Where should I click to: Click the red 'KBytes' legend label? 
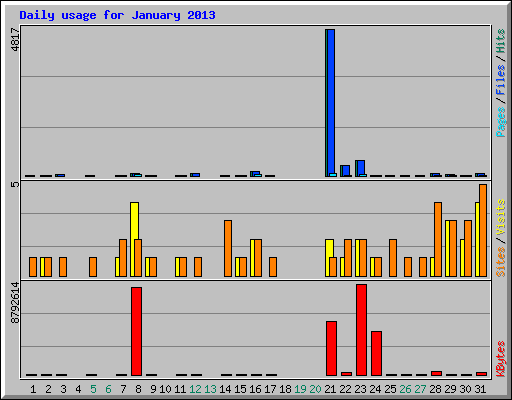[501, 359]
